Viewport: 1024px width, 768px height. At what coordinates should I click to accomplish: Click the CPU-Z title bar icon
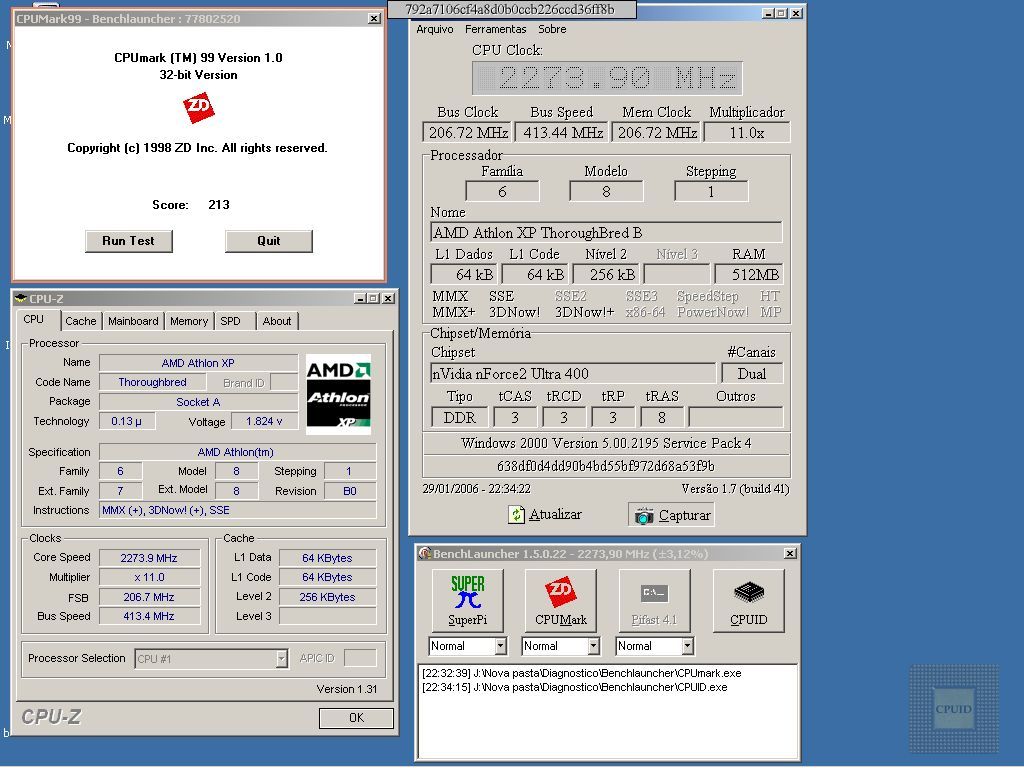[x=20, y=298]
